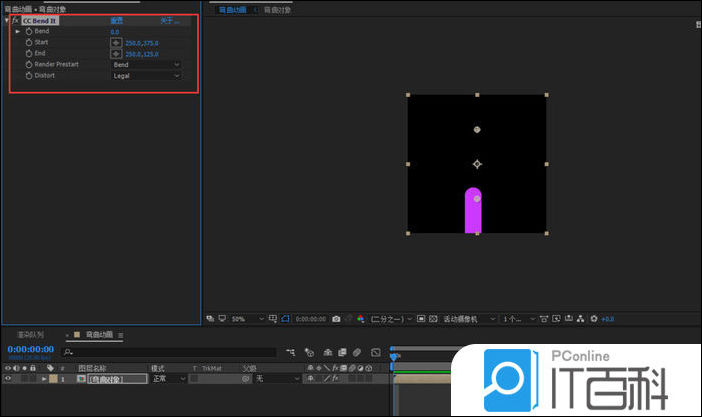Open the Distort dropdown set to Legal
Image resolution: width=702 pixels, height=417 pixels.
(146, 76)
